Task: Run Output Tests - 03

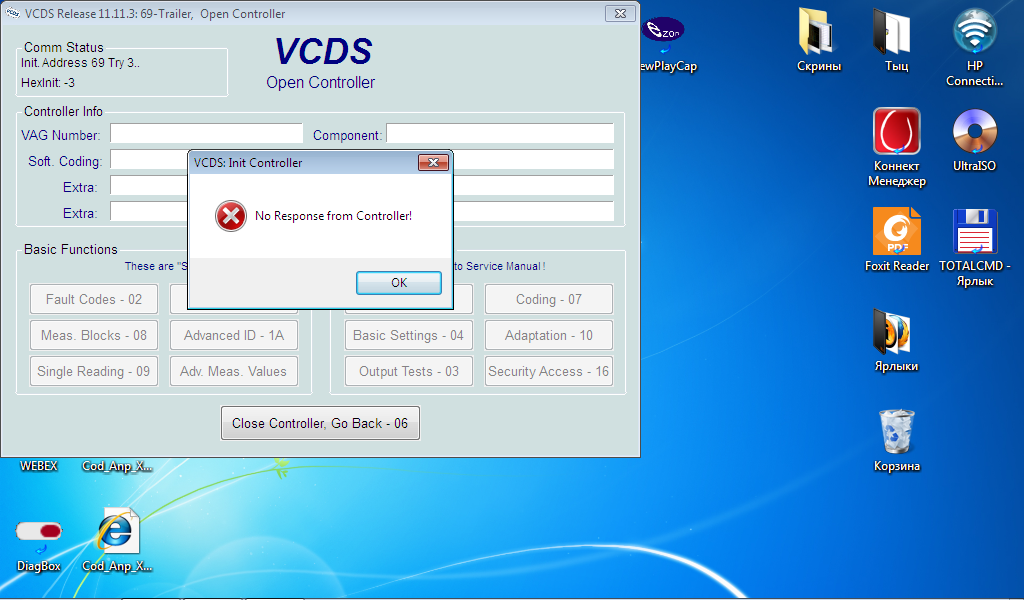Action: tap(409, 371)
